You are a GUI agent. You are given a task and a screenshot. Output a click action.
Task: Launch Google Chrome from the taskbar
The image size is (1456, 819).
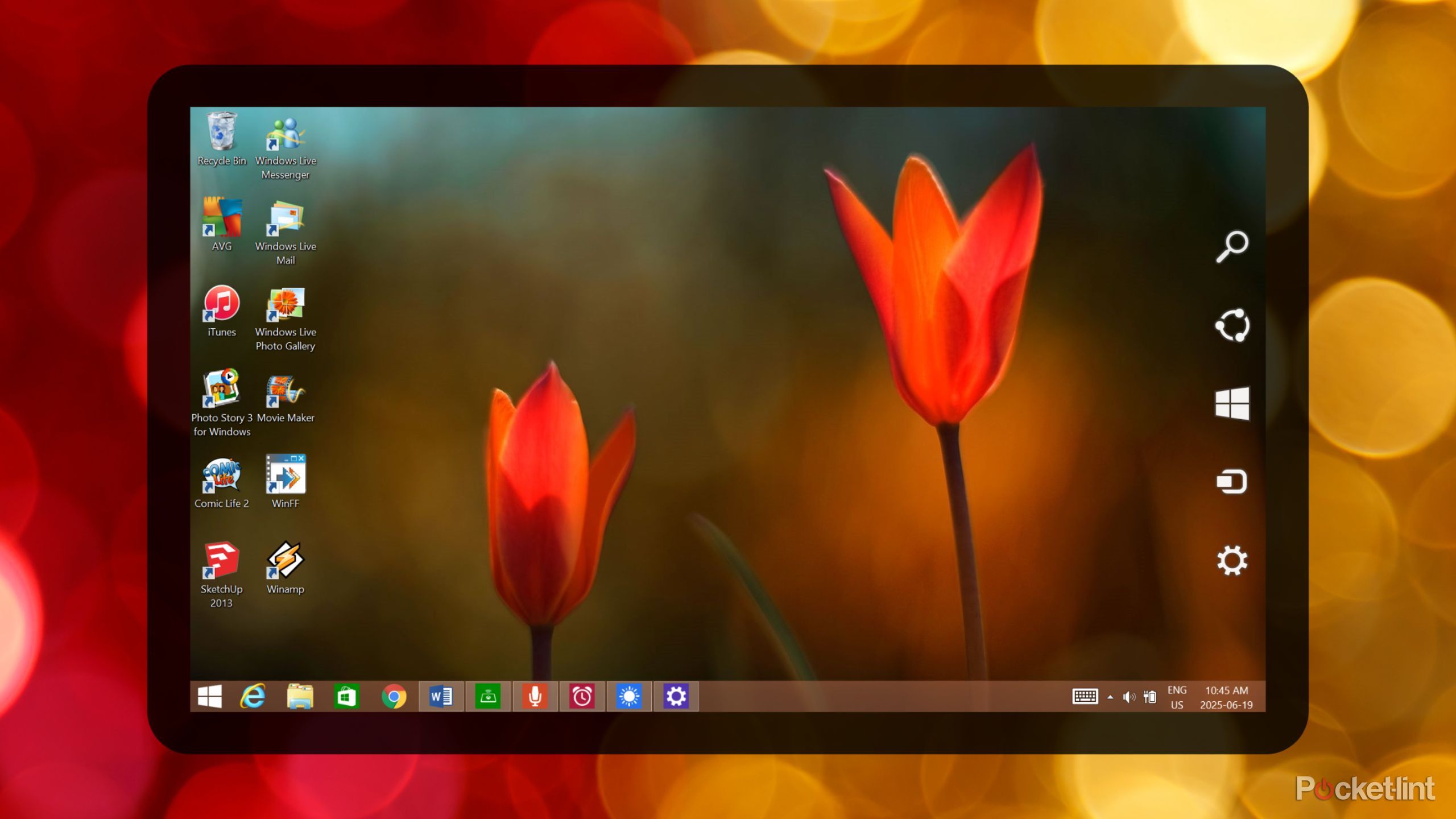[x=395, y=695]
